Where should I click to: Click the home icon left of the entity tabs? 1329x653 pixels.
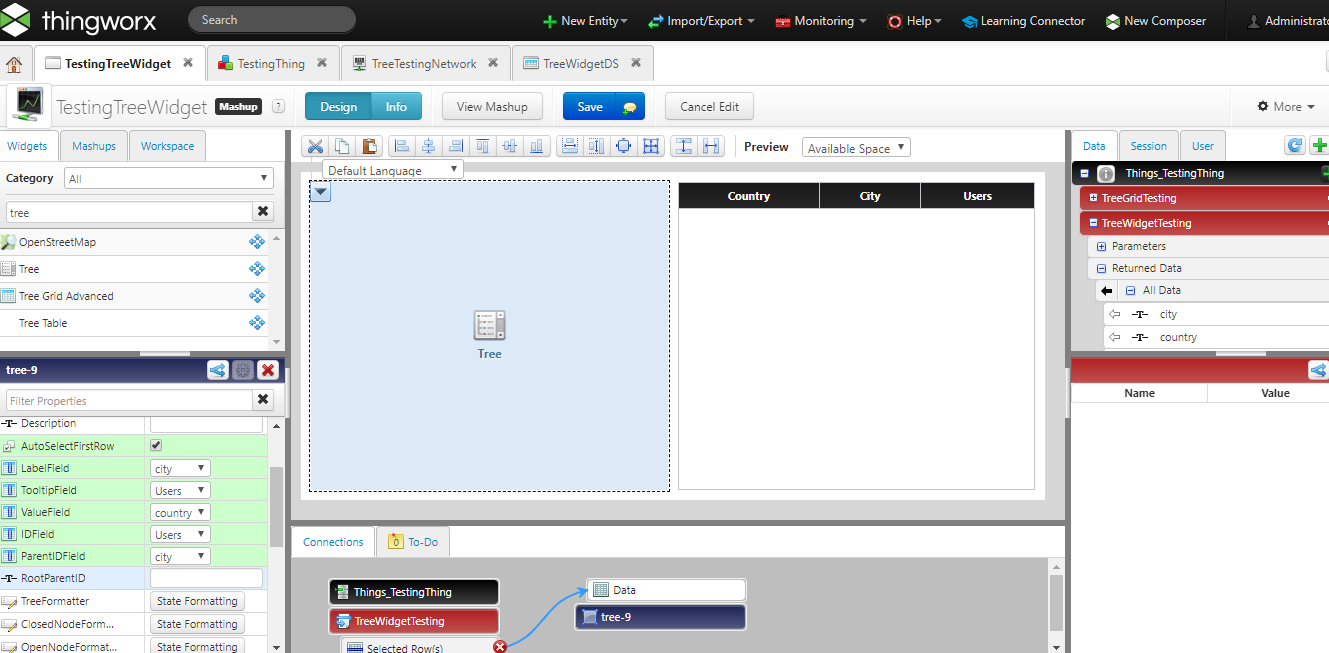pos(14,62)
